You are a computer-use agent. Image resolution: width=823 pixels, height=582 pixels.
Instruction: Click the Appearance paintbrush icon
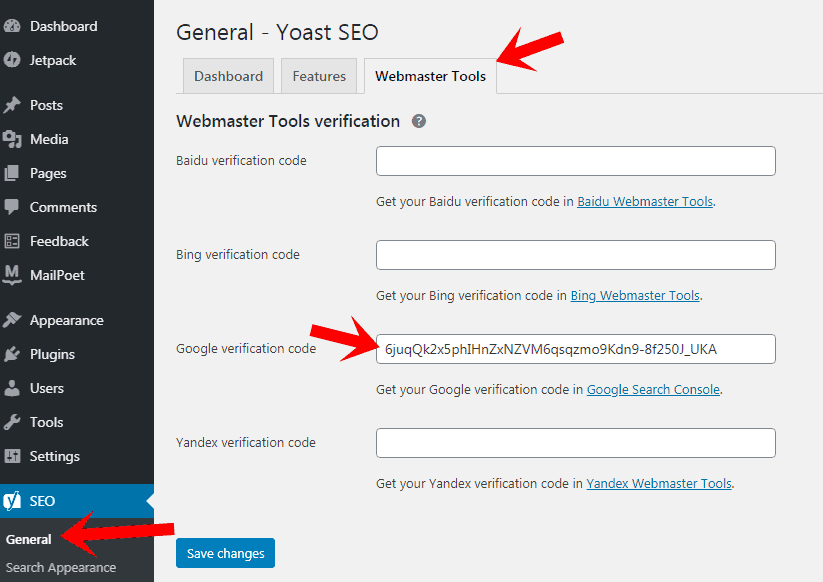(13, 320)
